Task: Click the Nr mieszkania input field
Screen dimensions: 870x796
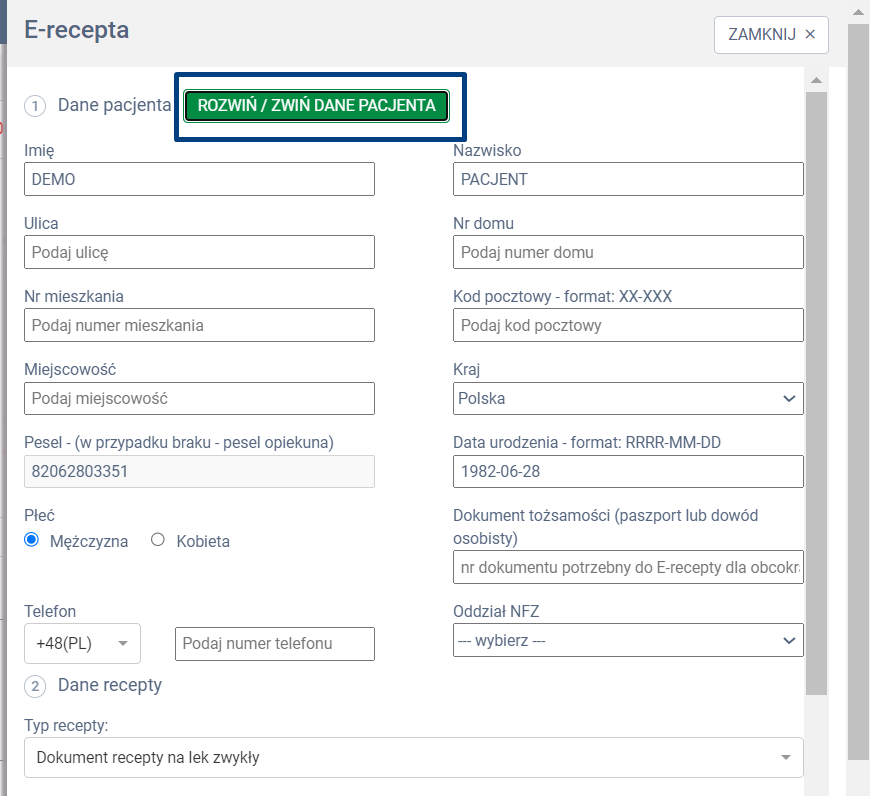Action: coord(199,325)
